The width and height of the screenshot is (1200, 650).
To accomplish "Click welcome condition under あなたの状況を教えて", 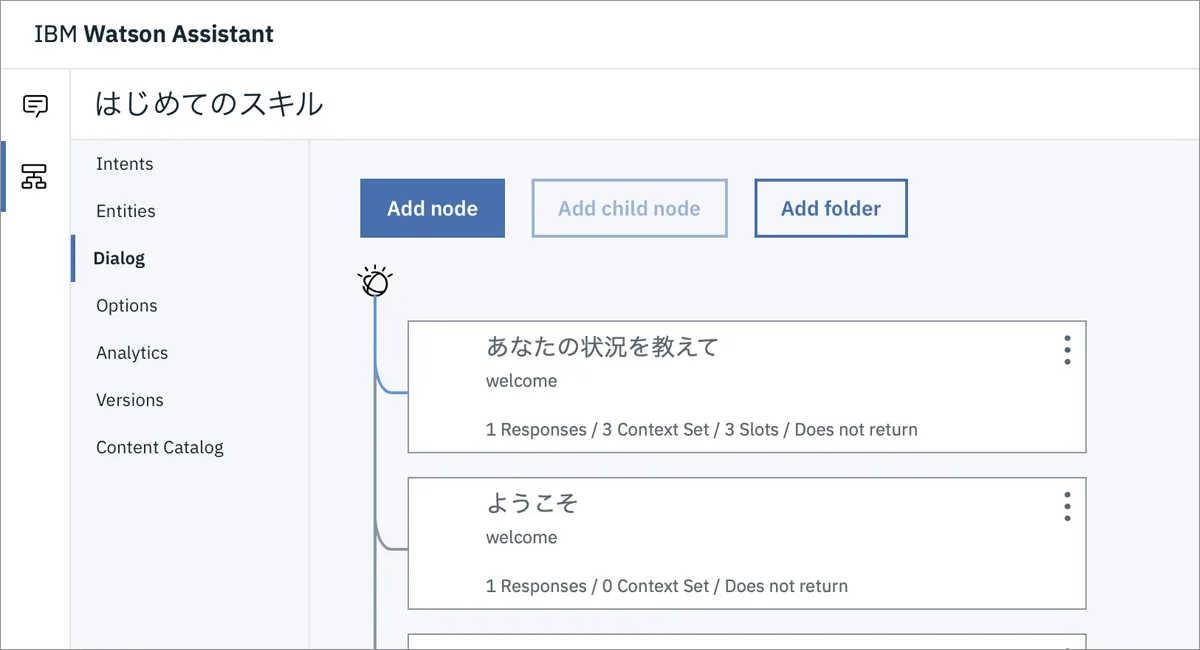I will tap(522, 381).
